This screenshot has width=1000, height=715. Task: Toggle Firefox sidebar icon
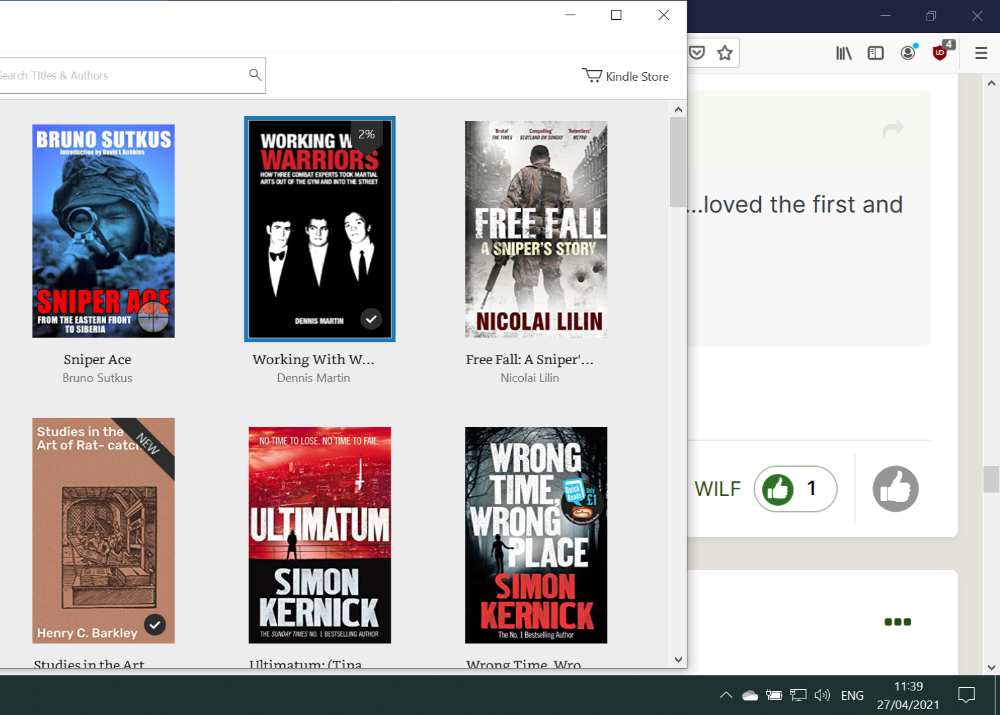(876, 53)
